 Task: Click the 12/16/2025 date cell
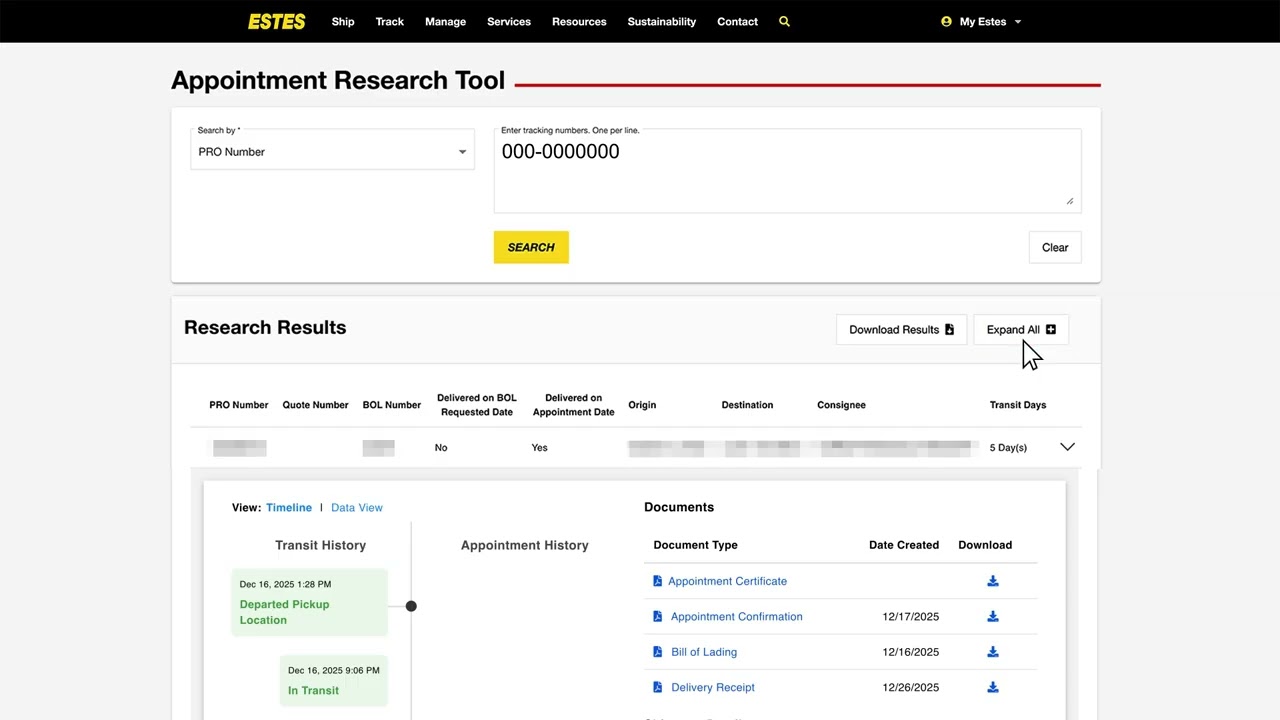click(x=910, y=652)
